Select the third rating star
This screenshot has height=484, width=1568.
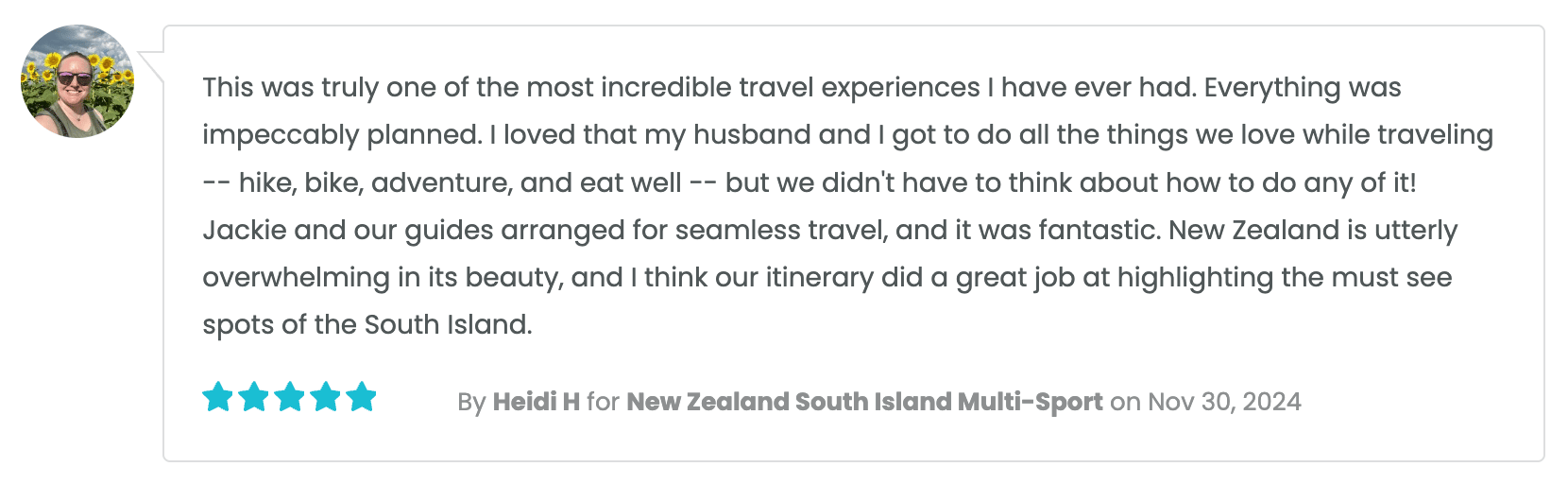coord(289,397)
